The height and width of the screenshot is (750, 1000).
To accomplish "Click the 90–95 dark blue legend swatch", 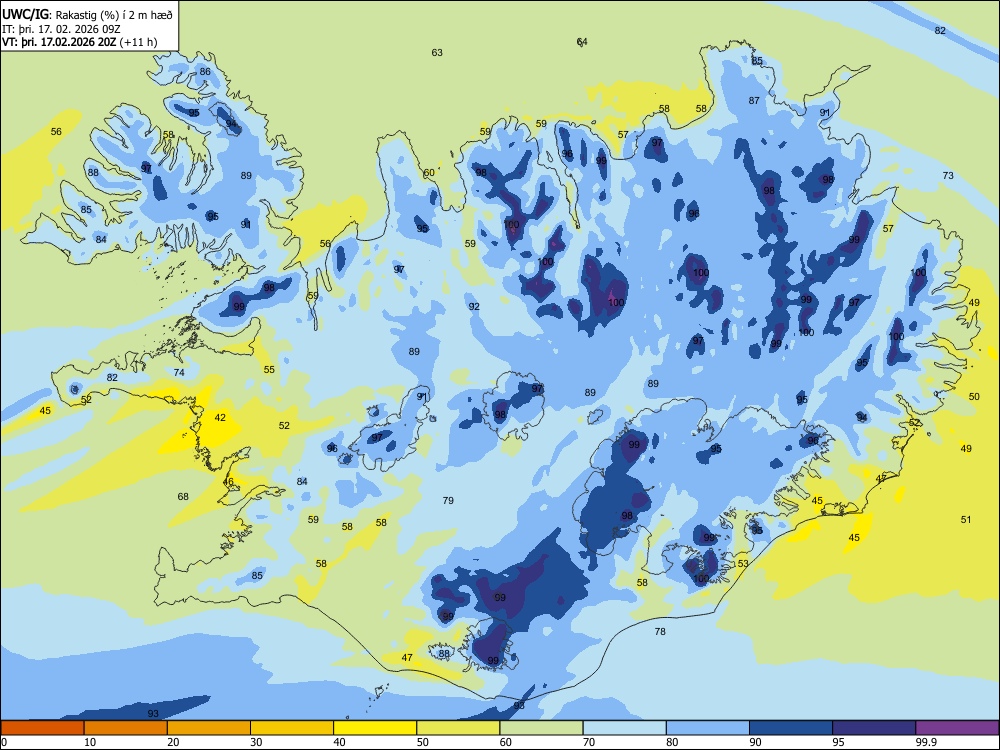I will (791, 728).
